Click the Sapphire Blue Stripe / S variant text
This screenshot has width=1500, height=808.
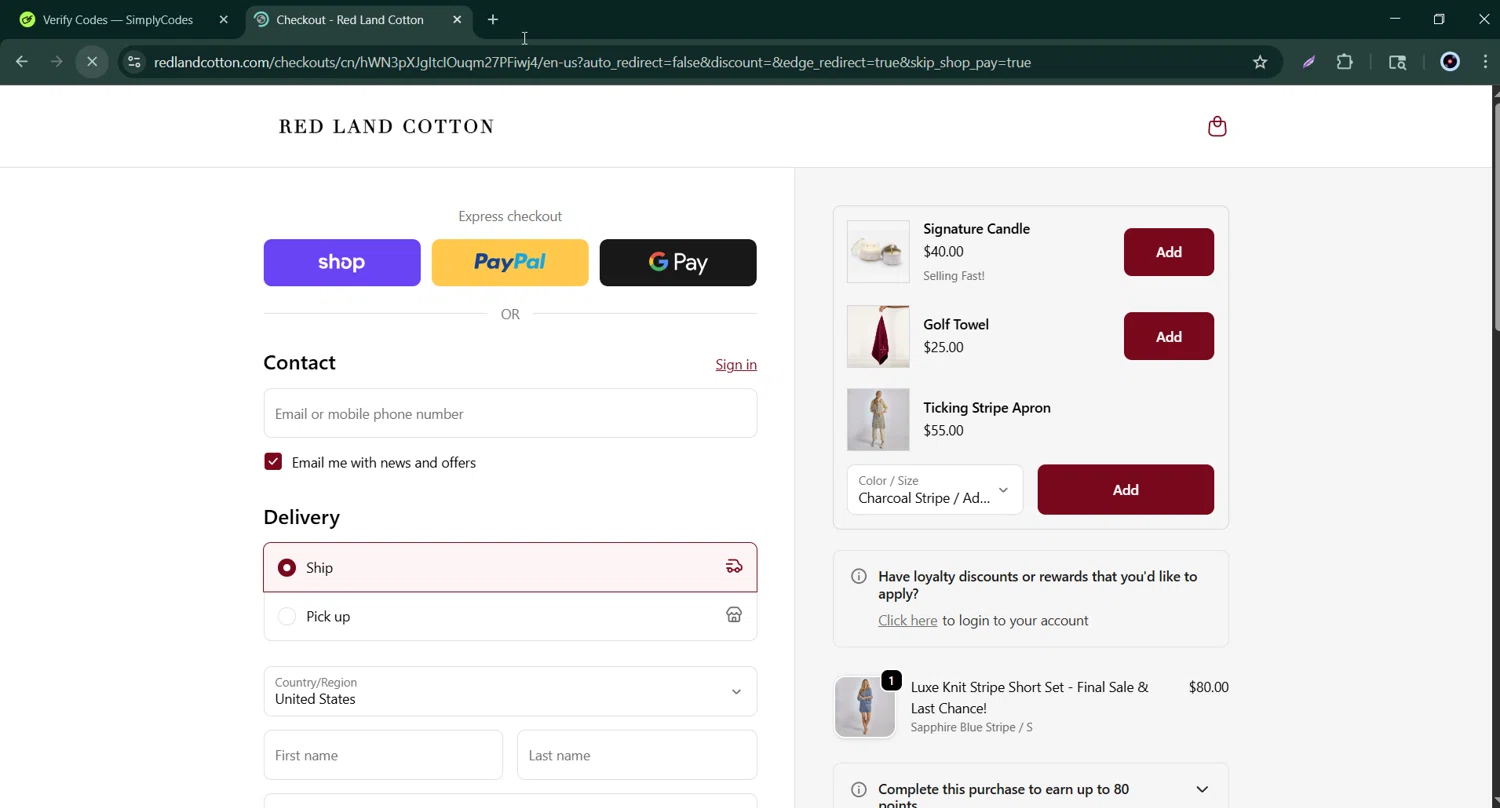tap(971, 727)
